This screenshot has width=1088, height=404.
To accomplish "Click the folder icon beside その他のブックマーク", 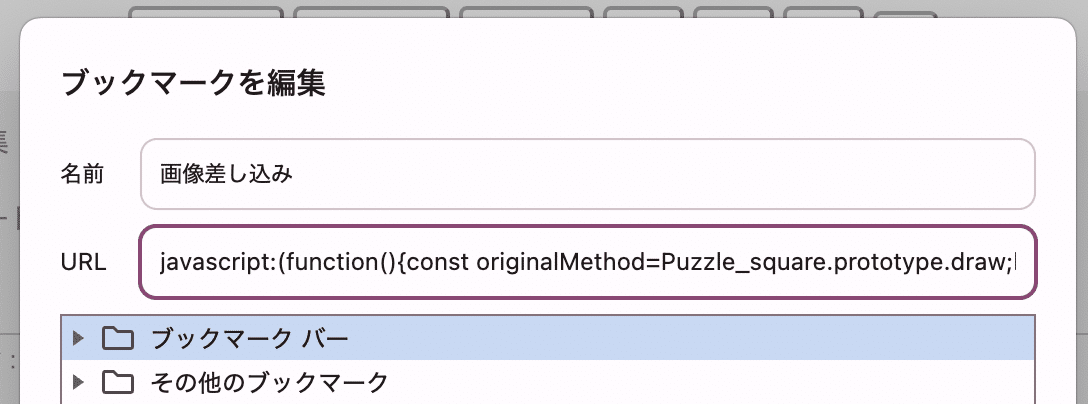I will click(x=118, y=381).
